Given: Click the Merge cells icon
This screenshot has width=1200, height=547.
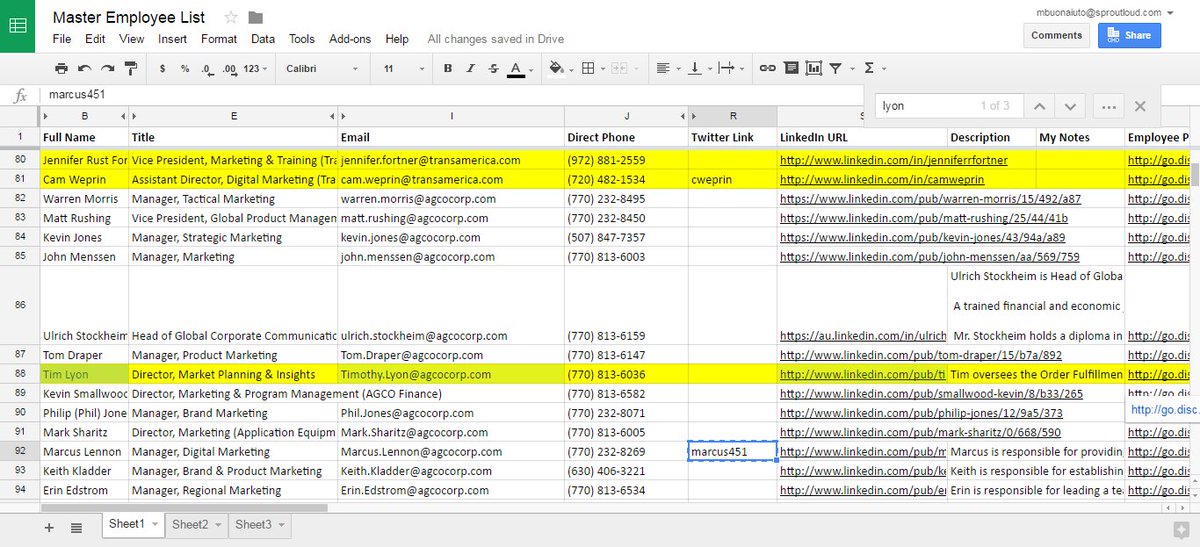Looking at the screenshot, I should click(618, 69).
